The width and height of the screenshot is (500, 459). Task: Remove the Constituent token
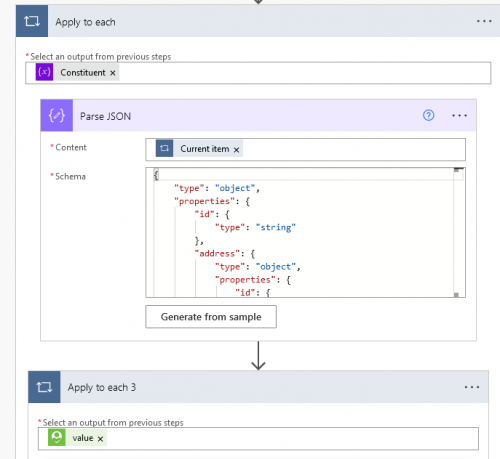point(113,73)
